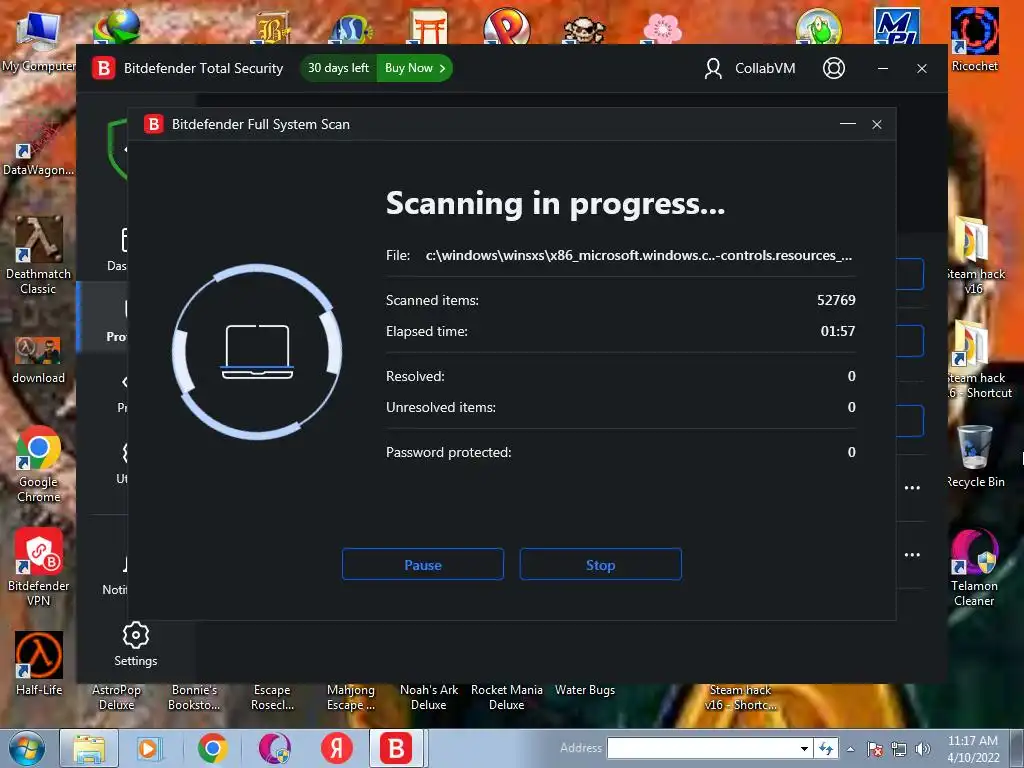Click the network tray icon

coord(899,749)
